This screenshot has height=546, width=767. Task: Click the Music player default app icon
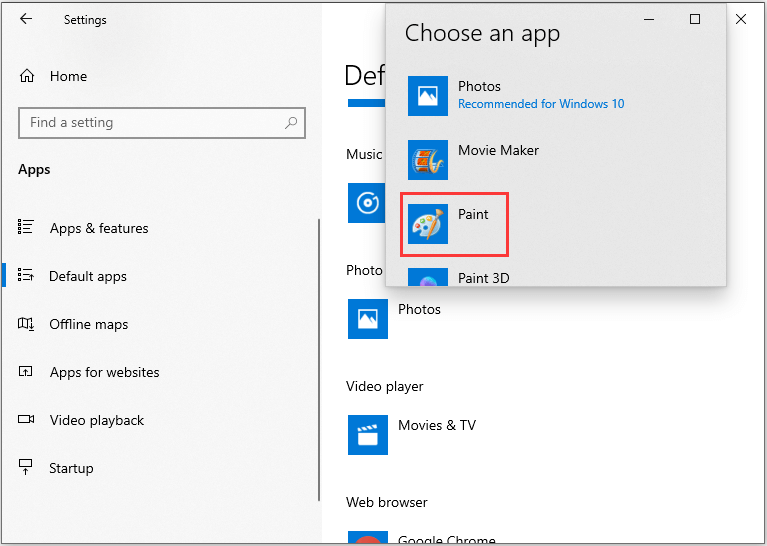(x=367, y=202)
